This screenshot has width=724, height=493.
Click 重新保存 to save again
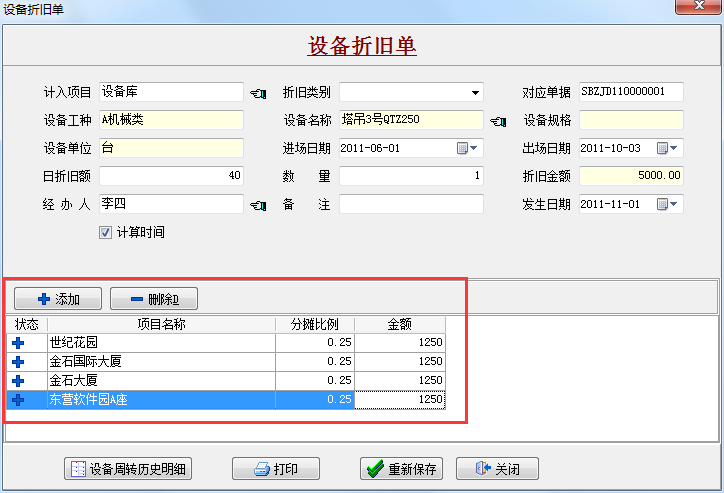click(401, 469)
